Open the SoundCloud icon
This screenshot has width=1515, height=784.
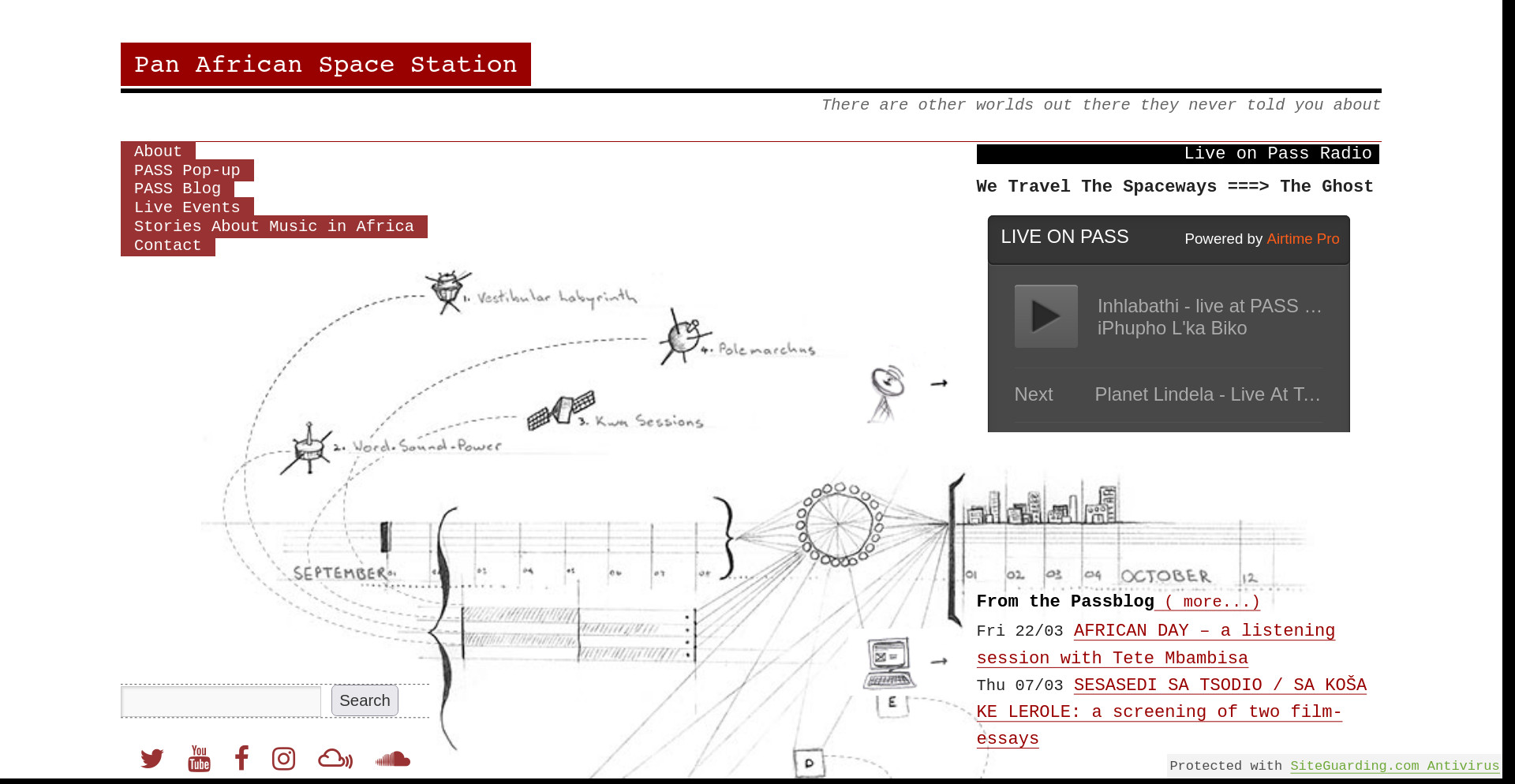[392, 759]
